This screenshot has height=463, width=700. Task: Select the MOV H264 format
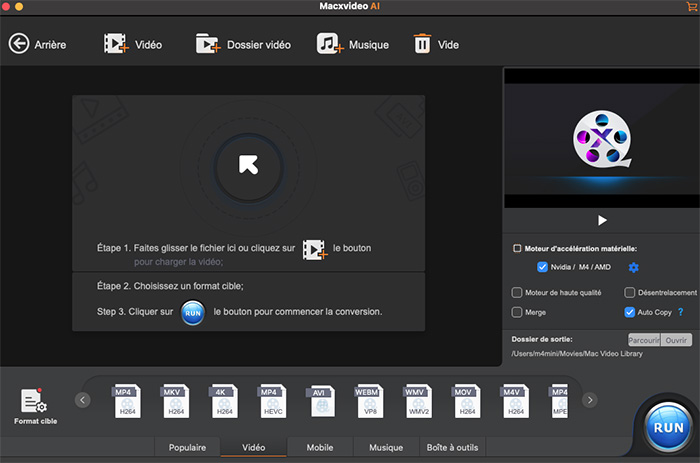tap(467, 400)
